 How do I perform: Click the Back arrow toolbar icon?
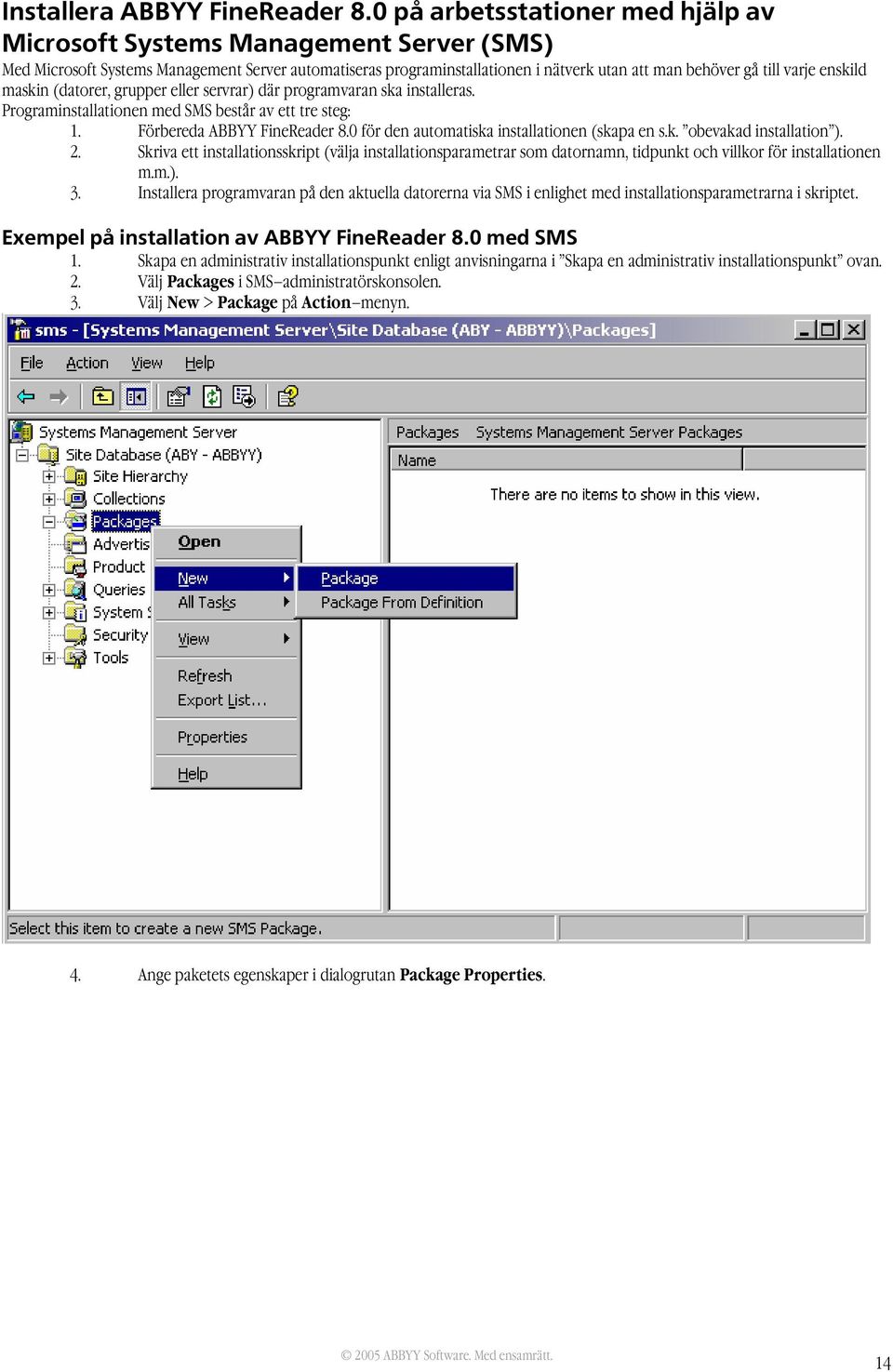[26, 397]
